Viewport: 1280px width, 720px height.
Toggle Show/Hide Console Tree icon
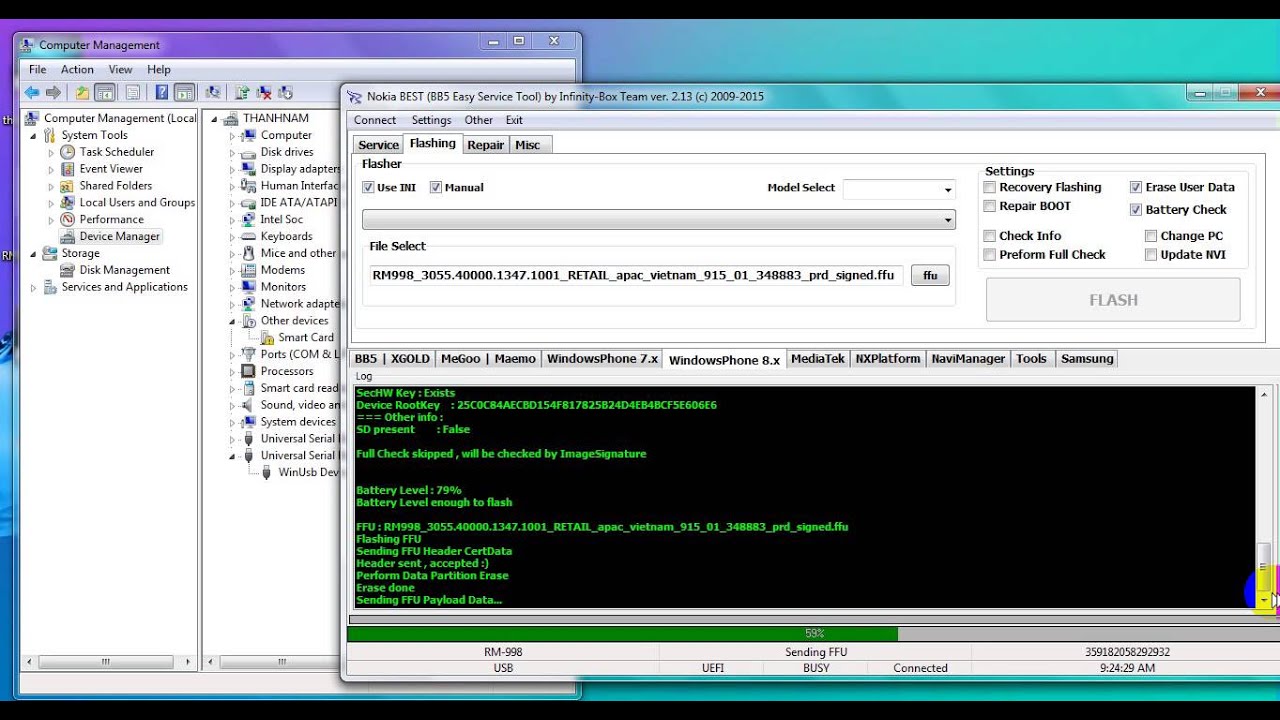pyautogui.click(x=104, y=92)
